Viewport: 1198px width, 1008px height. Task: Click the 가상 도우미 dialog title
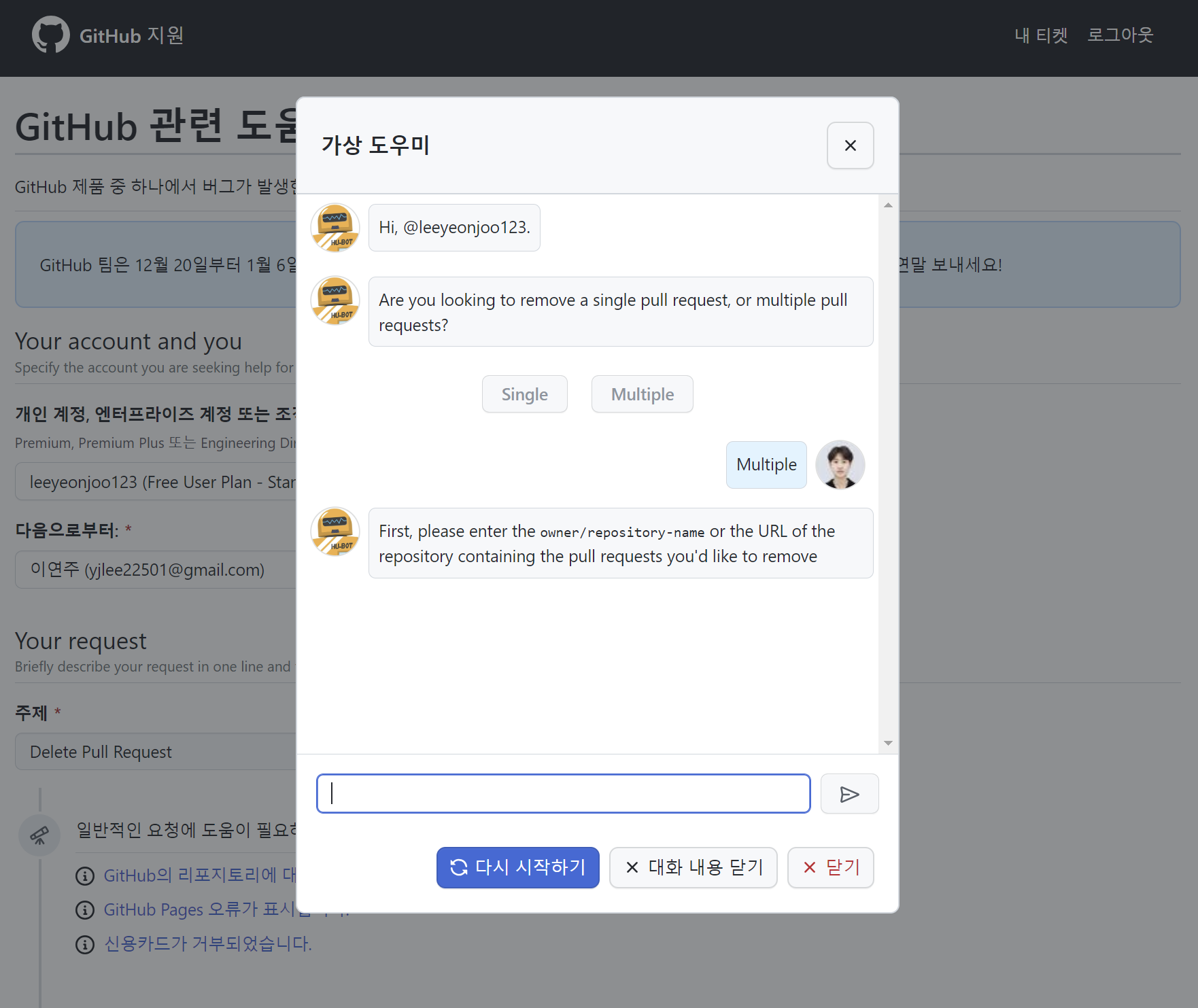(375, 145)
